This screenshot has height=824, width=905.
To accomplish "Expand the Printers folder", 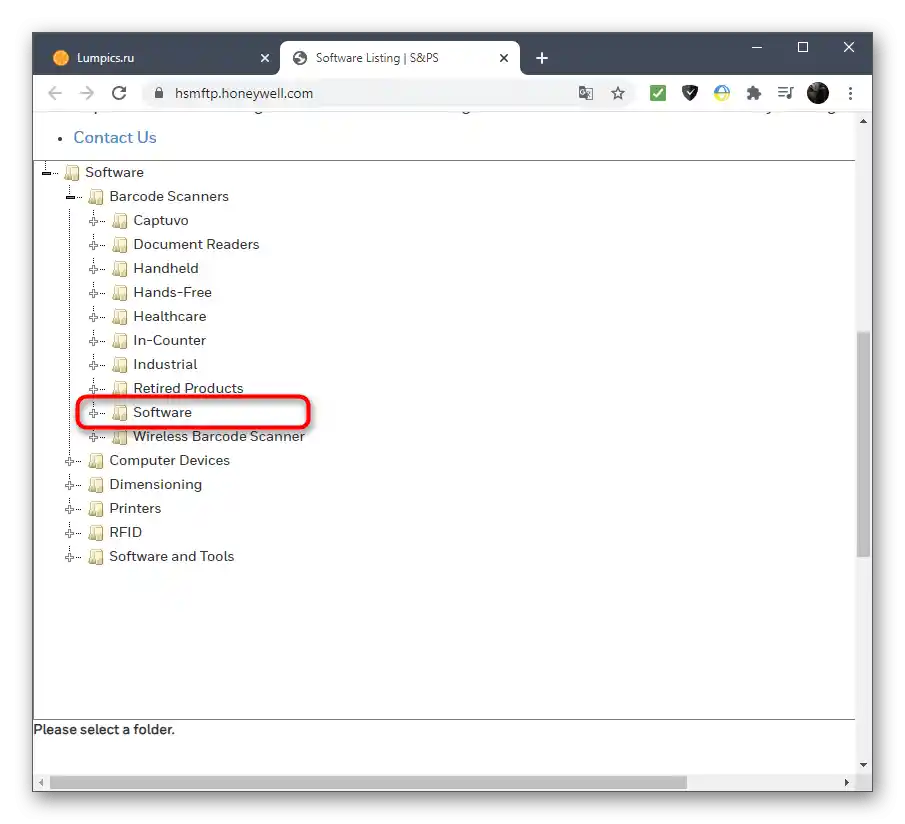I will [70, 509].
